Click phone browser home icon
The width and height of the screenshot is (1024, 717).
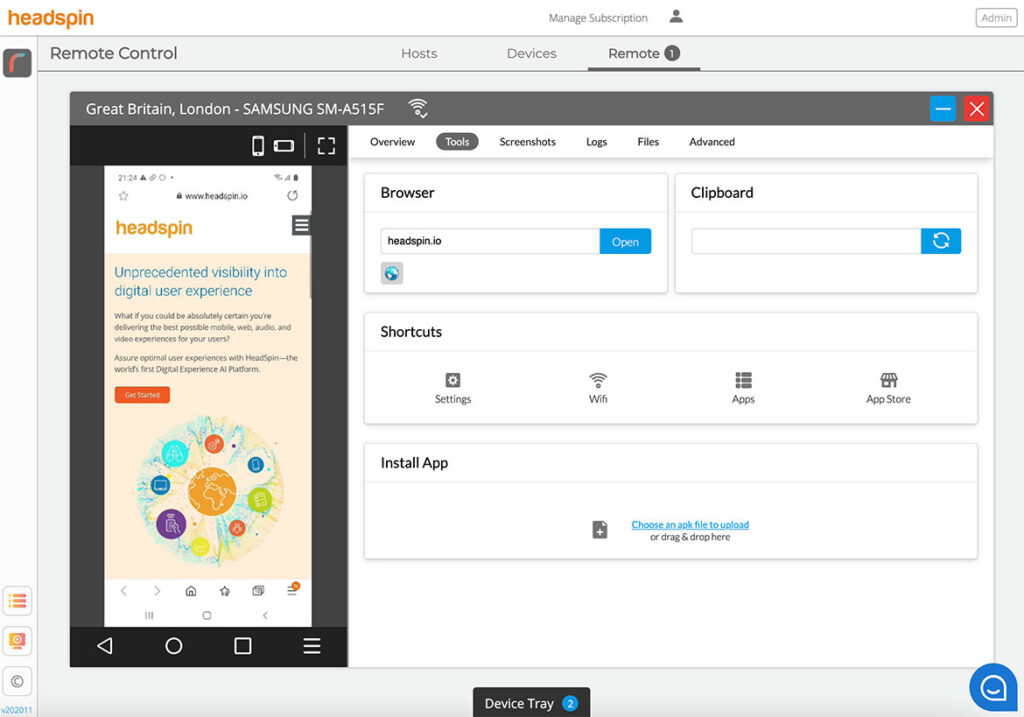tap(191, 591)
